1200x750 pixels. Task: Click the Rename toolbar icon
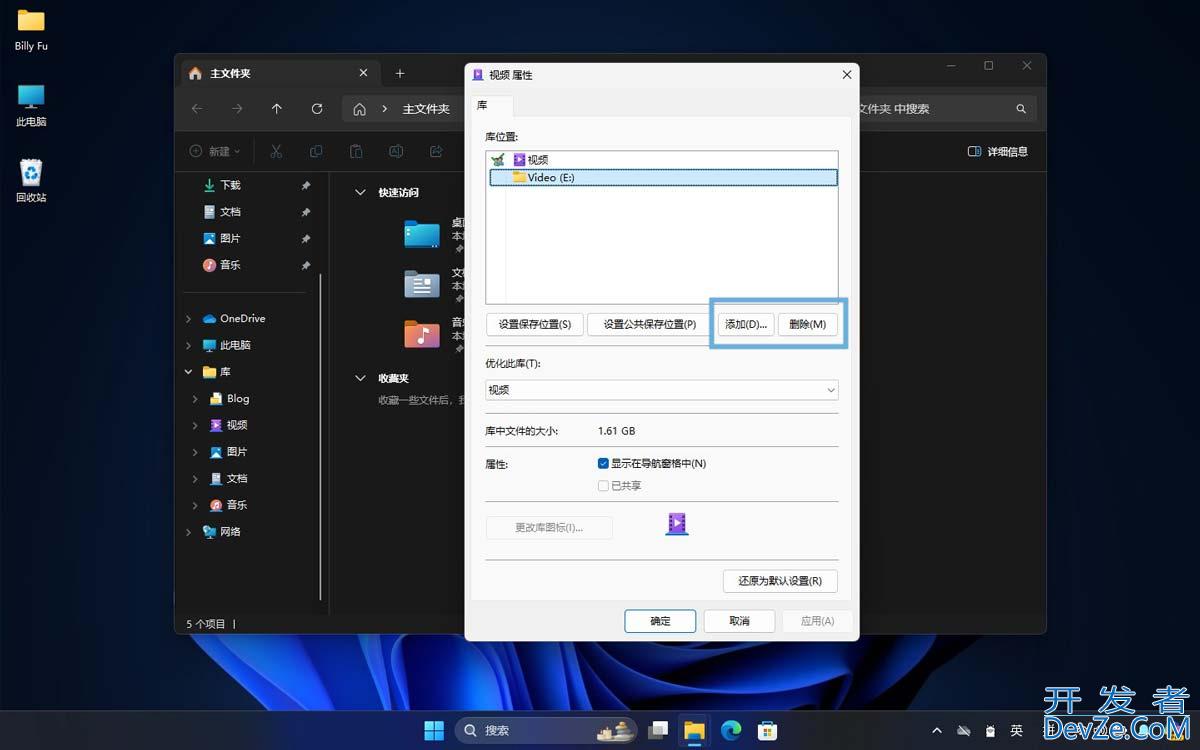[x=396, y=152]
